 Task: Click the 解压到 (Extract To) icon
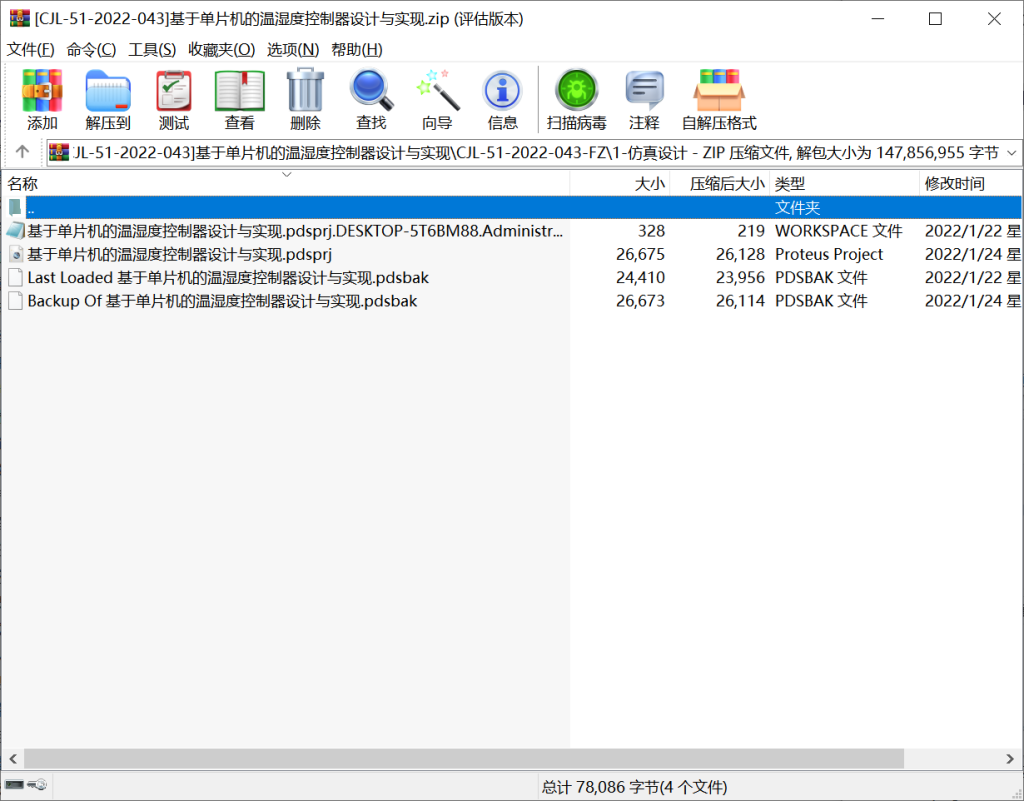click(x=107, y=97)
